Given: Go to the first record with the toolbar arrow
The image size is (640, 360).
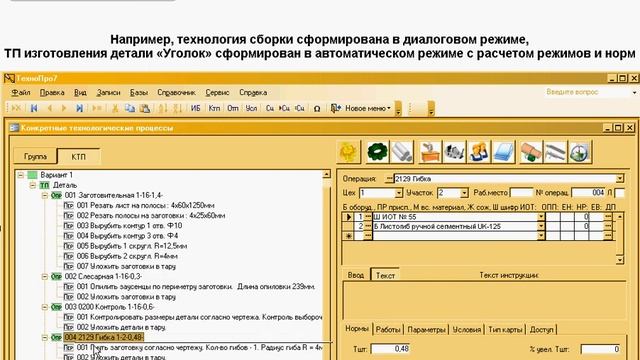Looking at the screenshot, I should click(x=34, y=108).
